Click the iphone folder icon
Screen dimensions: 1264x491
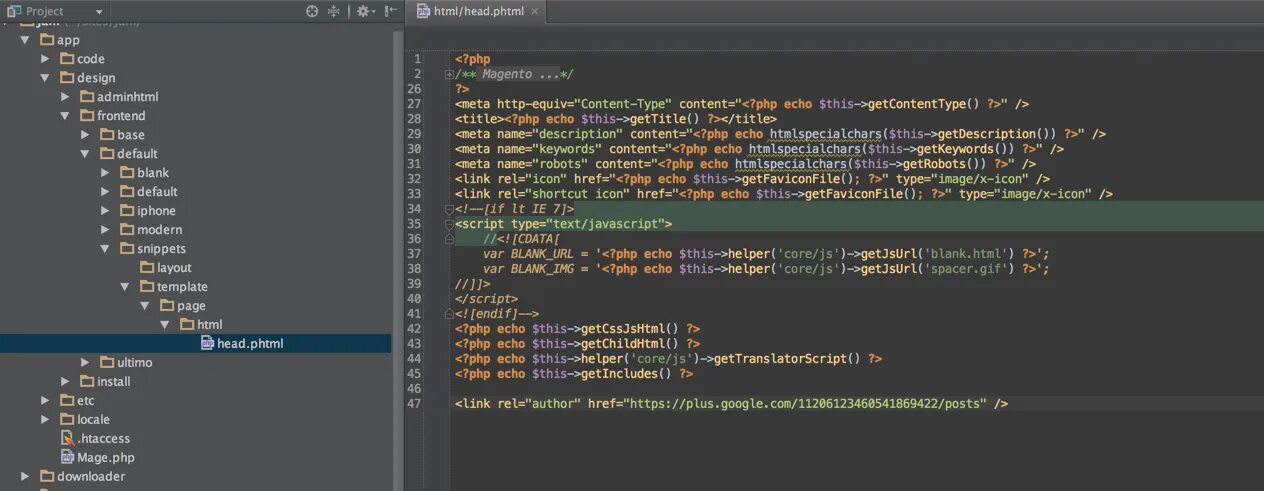tap(128, 210)
